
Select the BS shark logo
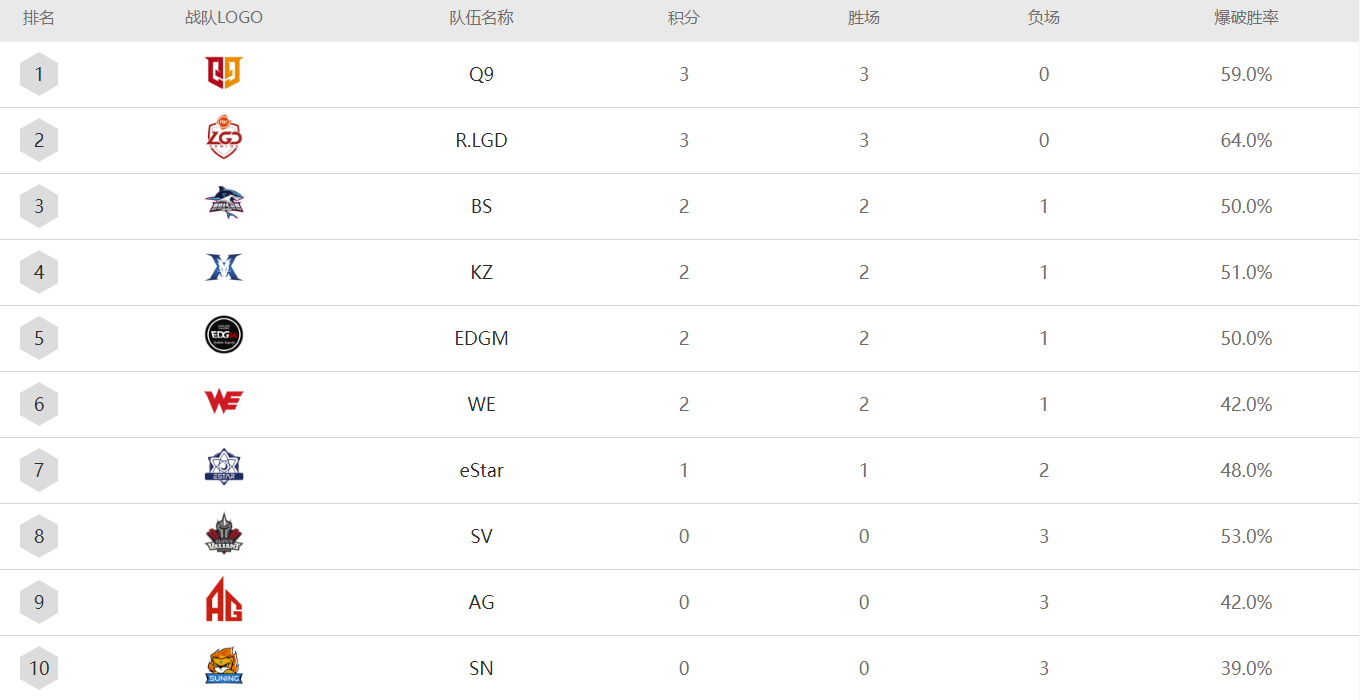[224, 204]
